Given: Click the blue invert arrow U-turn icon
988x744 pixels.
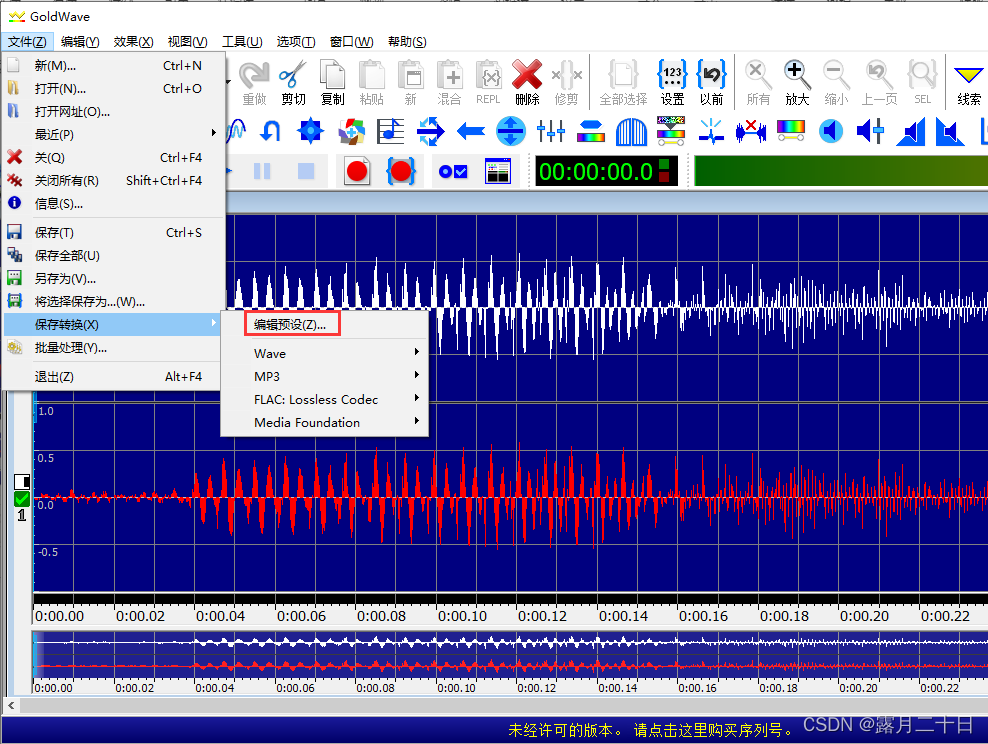Looking at the screenshot, I should [271, 132].
